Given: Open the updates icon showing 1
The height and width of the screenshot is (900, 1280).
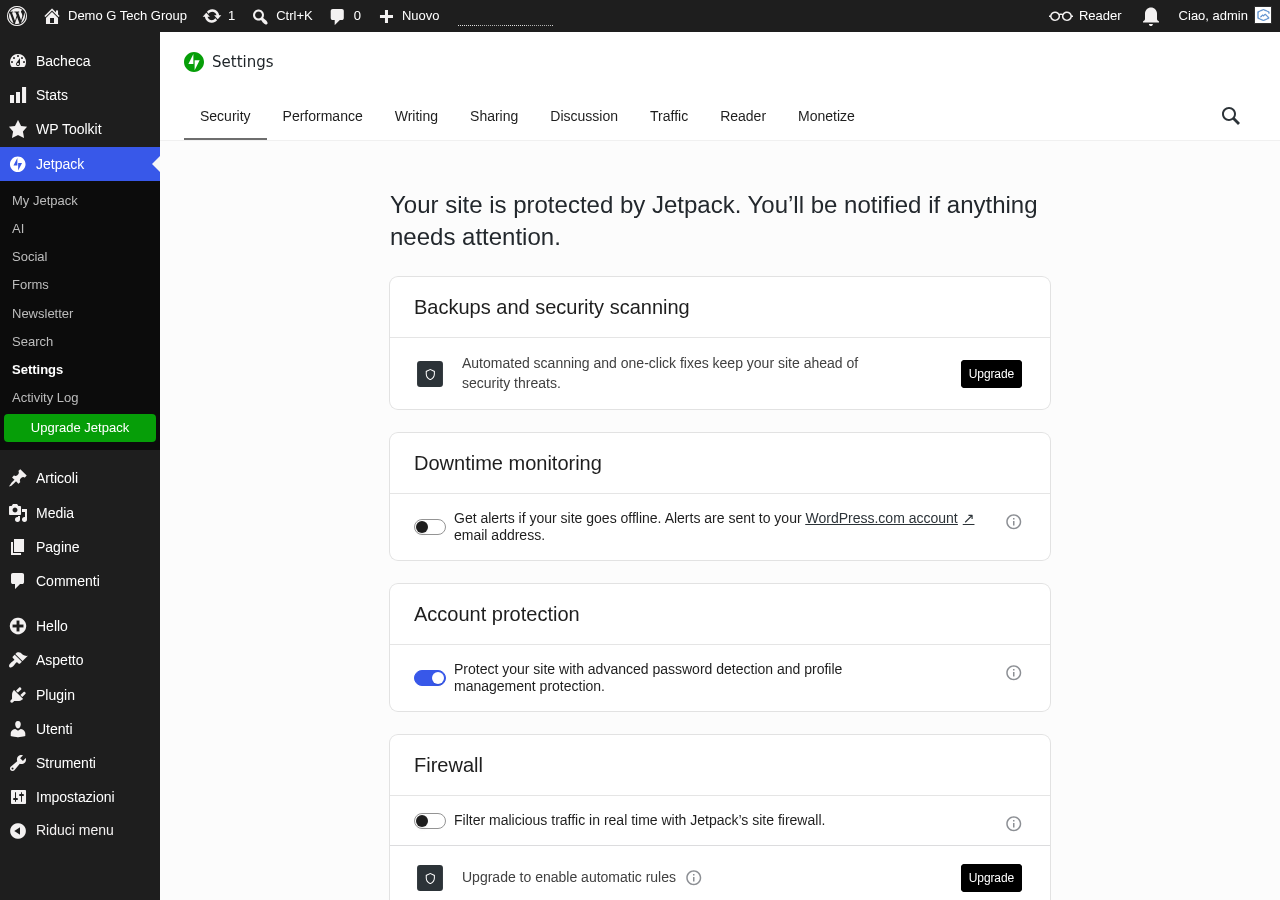Looking at the screenshot, I should (212, 16).
